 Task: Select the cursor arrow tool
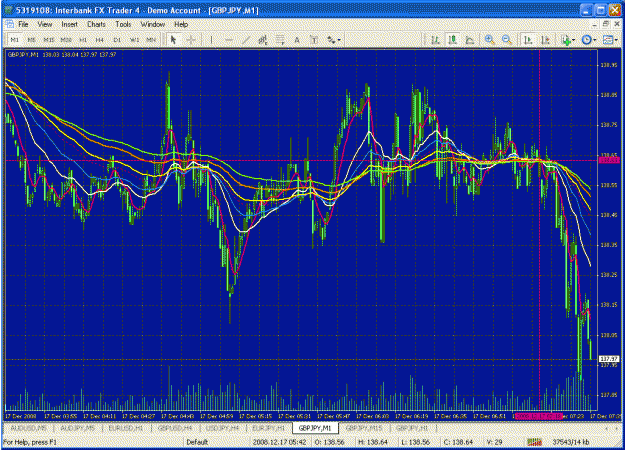click(x=173, y=39)
